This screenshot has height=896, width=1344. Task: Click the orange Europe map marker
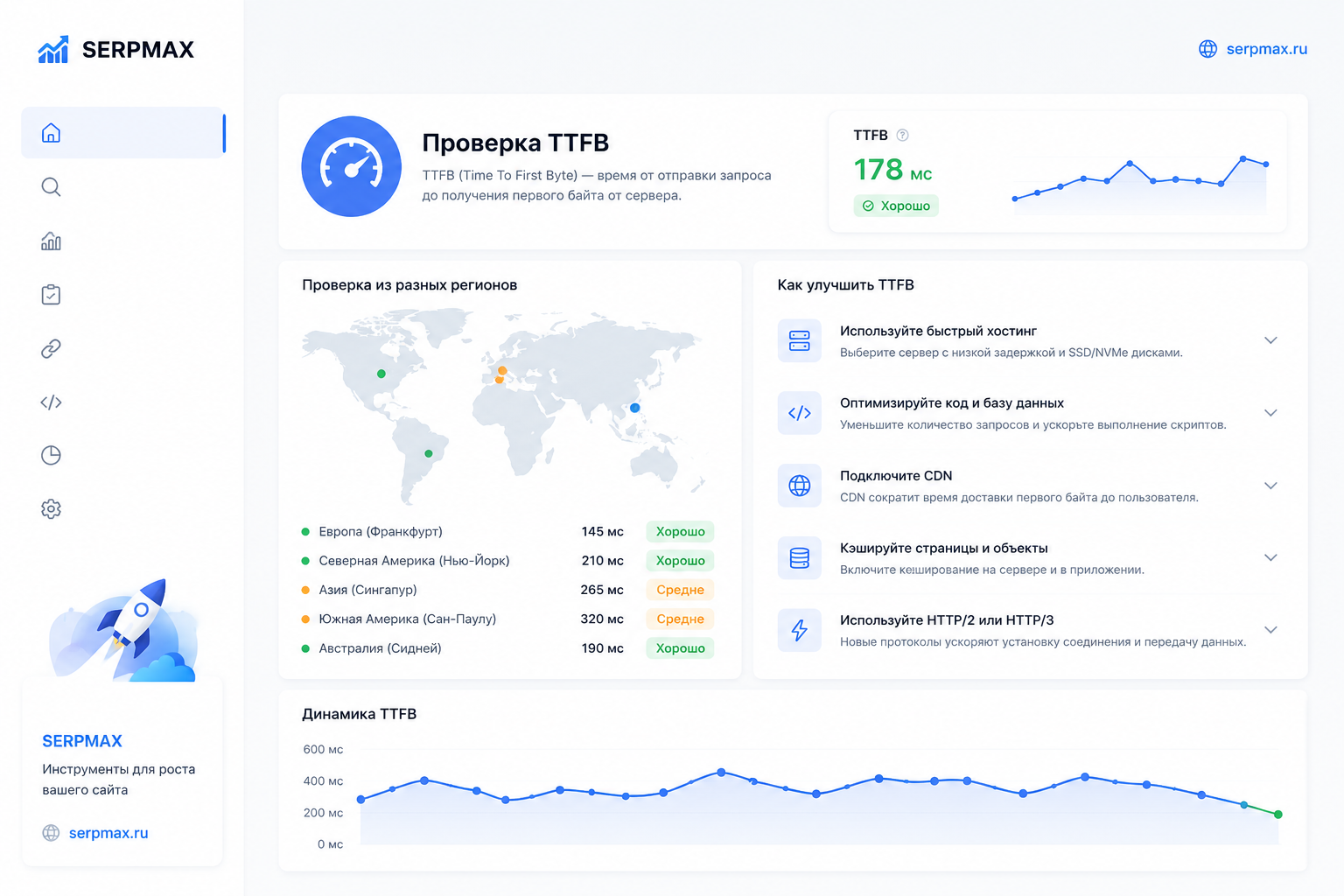click(501, 371)
